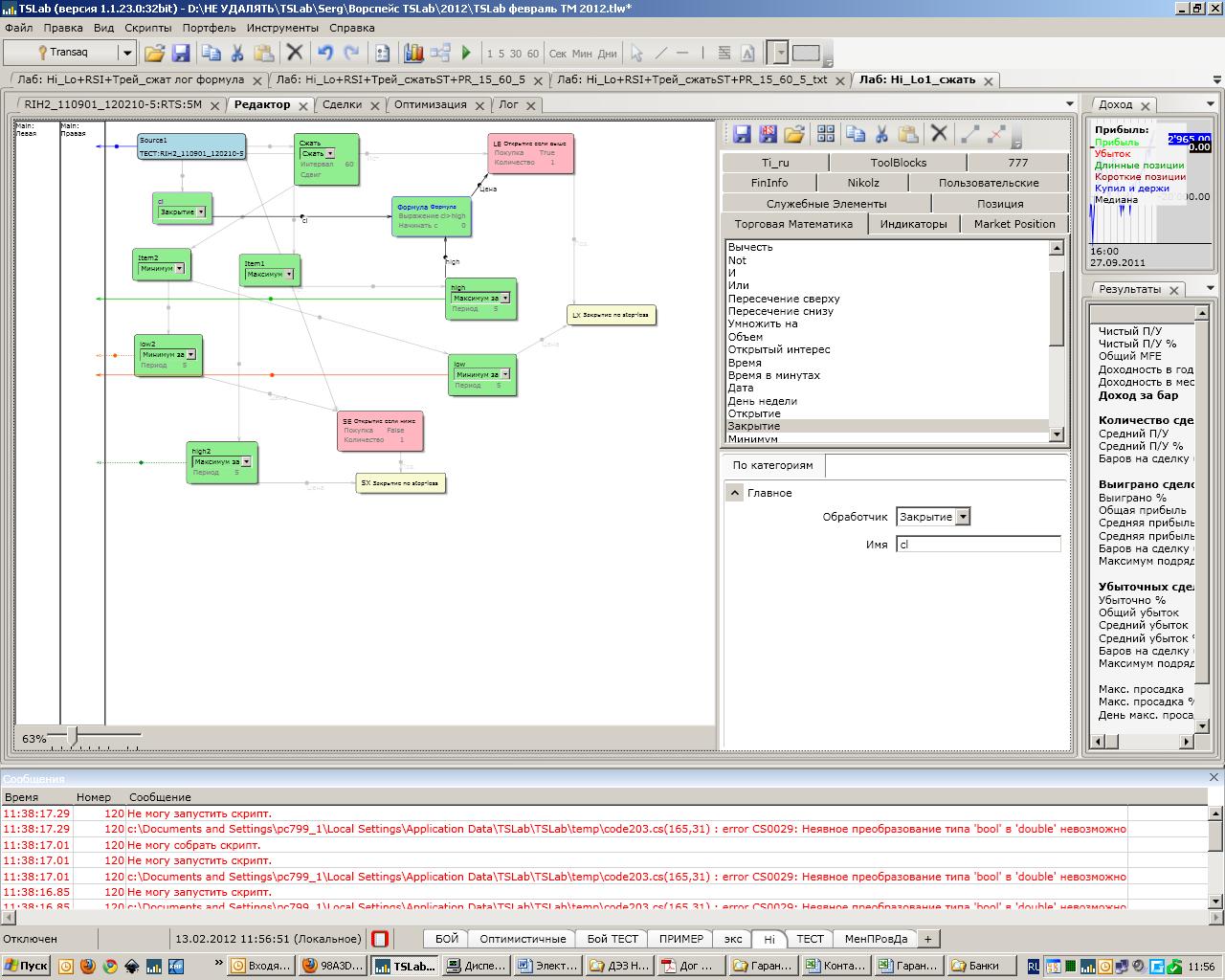The image size is (1225, 980).
Task: Toggle the 60 interval button in the toolbar
Action: pos(533,54)
